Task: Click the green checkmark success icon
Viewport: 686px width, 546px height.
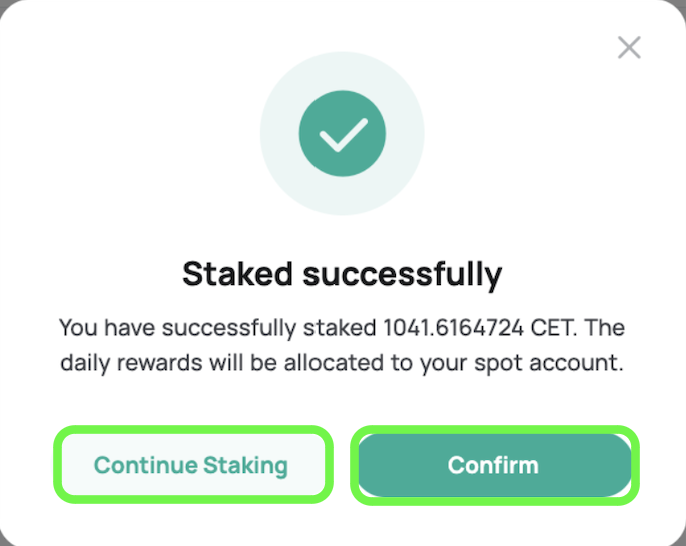Action: pos(342,133)
